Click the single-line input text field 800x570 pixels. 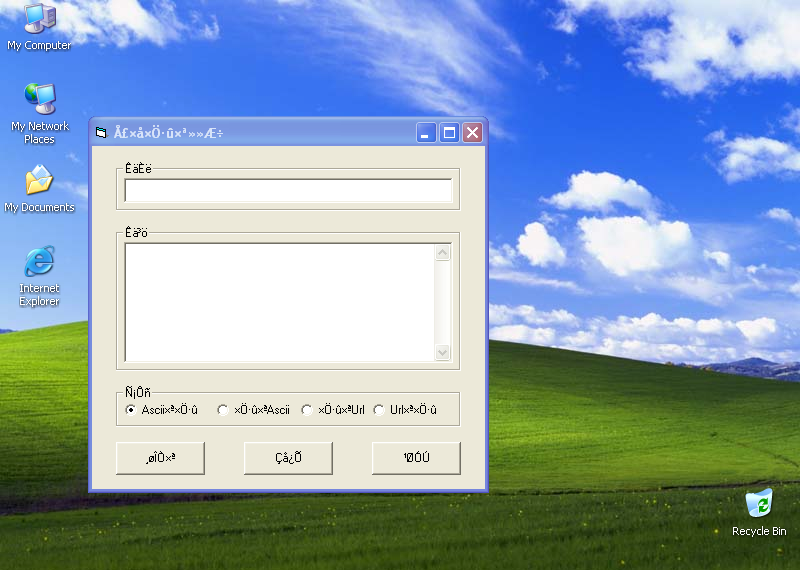coord(288,190)
